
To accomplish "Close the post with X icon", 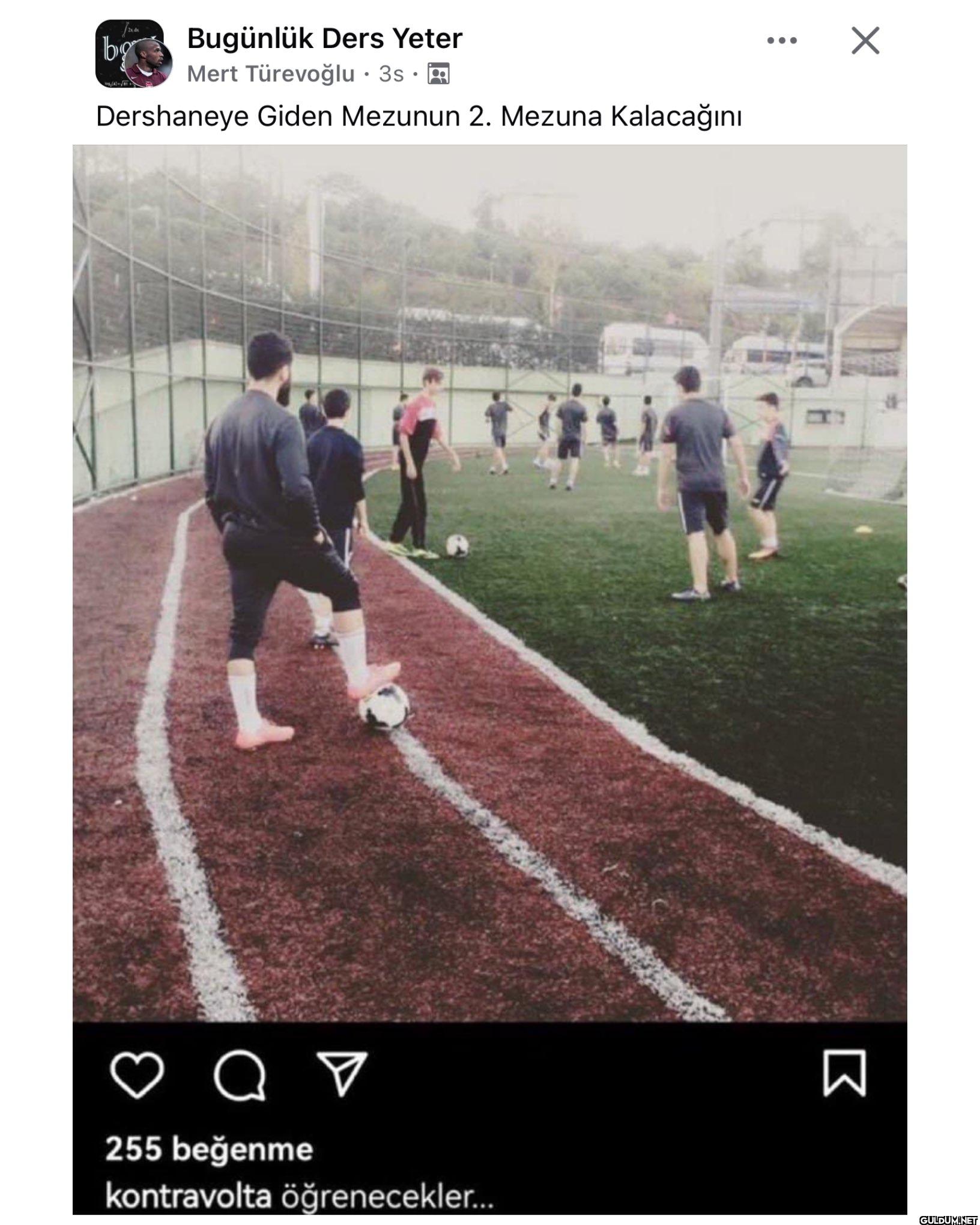I will point(865,41).
